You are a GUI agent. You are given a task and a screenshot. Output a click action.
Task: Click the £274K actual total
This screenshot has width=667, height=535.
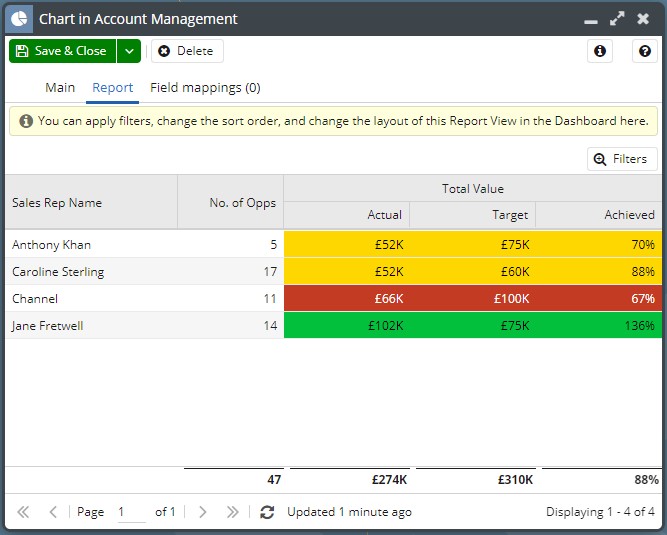[x=389, y=480]
